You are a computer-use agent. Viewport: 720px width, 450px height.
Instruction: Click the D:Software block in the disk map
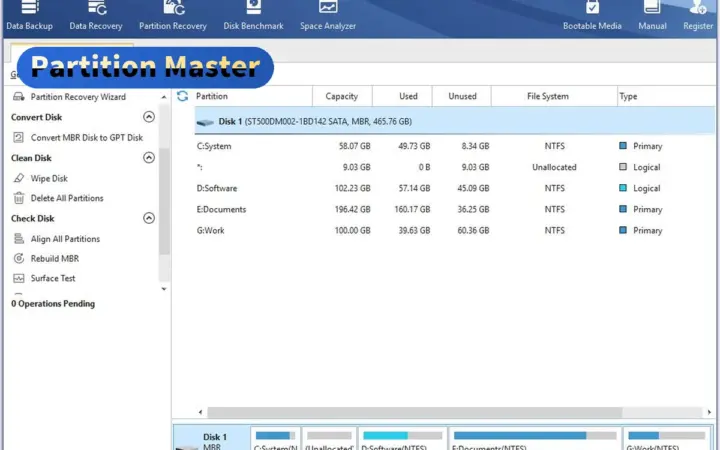pyautogui.click(x=402, y=439)
